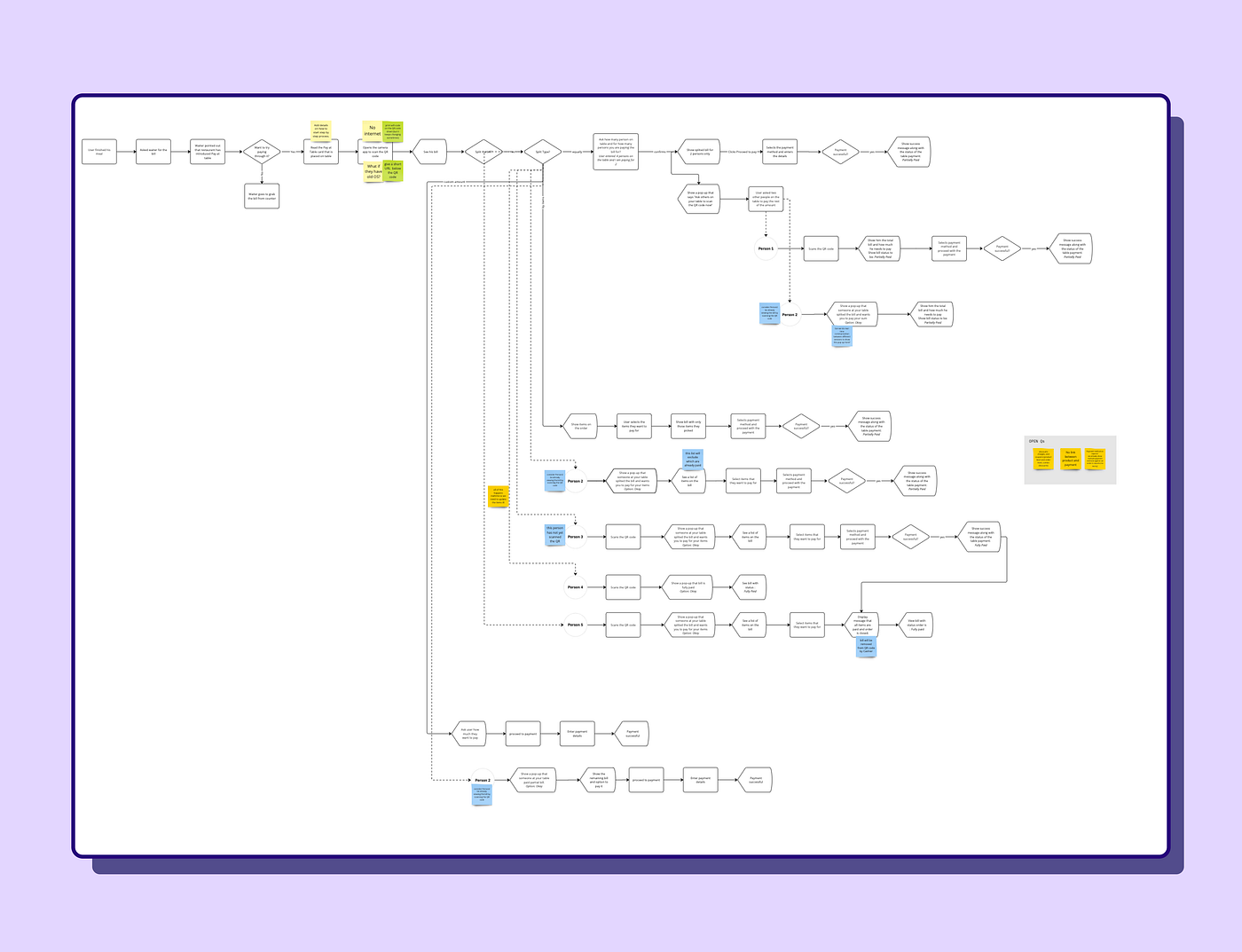Click 'proceed to payment' after 'Show the remaining bill'
1242x952 pixels.
(647, 780)
